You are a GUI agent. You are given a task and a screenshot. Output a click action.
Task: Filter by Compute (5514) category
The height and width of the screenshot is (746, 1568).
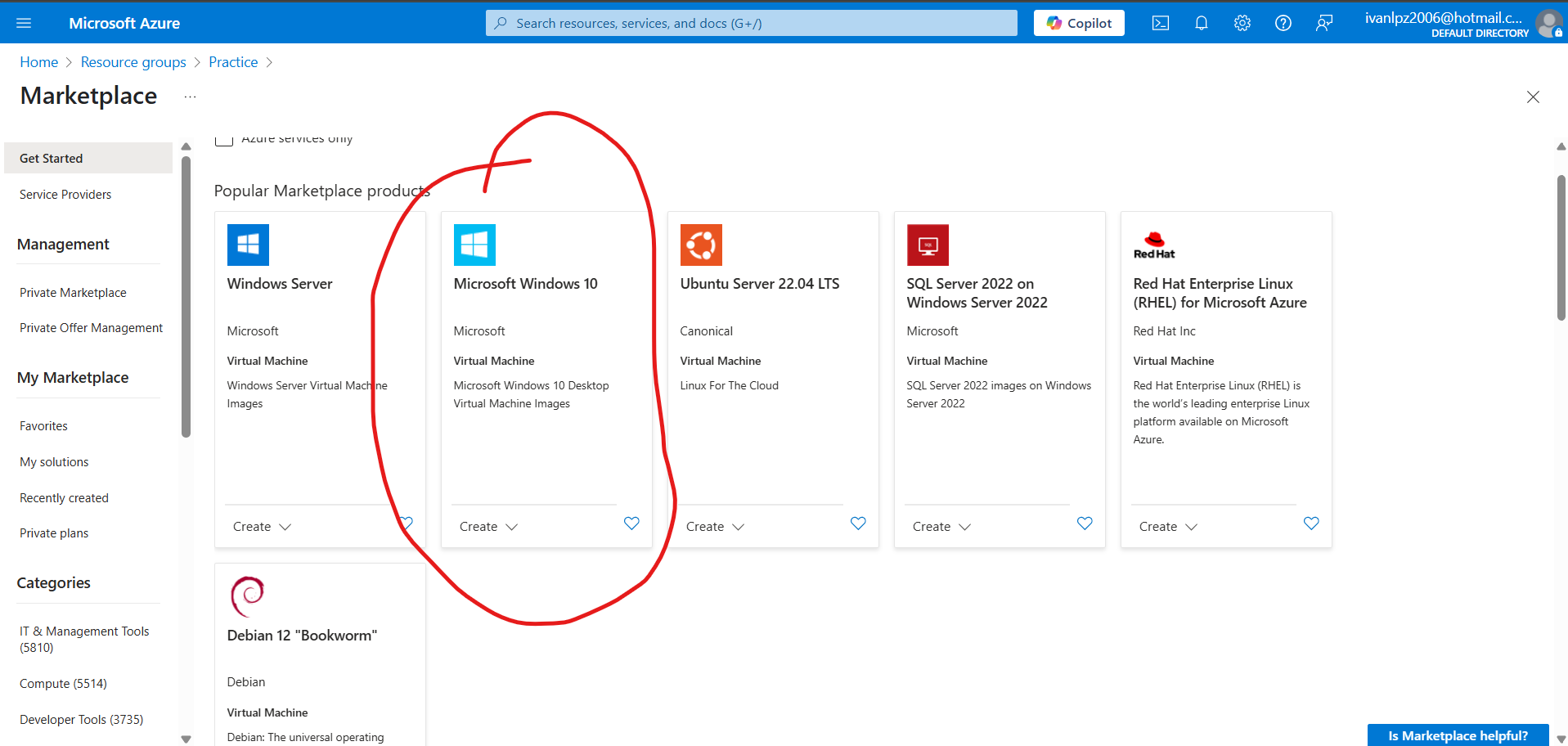(x=63, y=684)
